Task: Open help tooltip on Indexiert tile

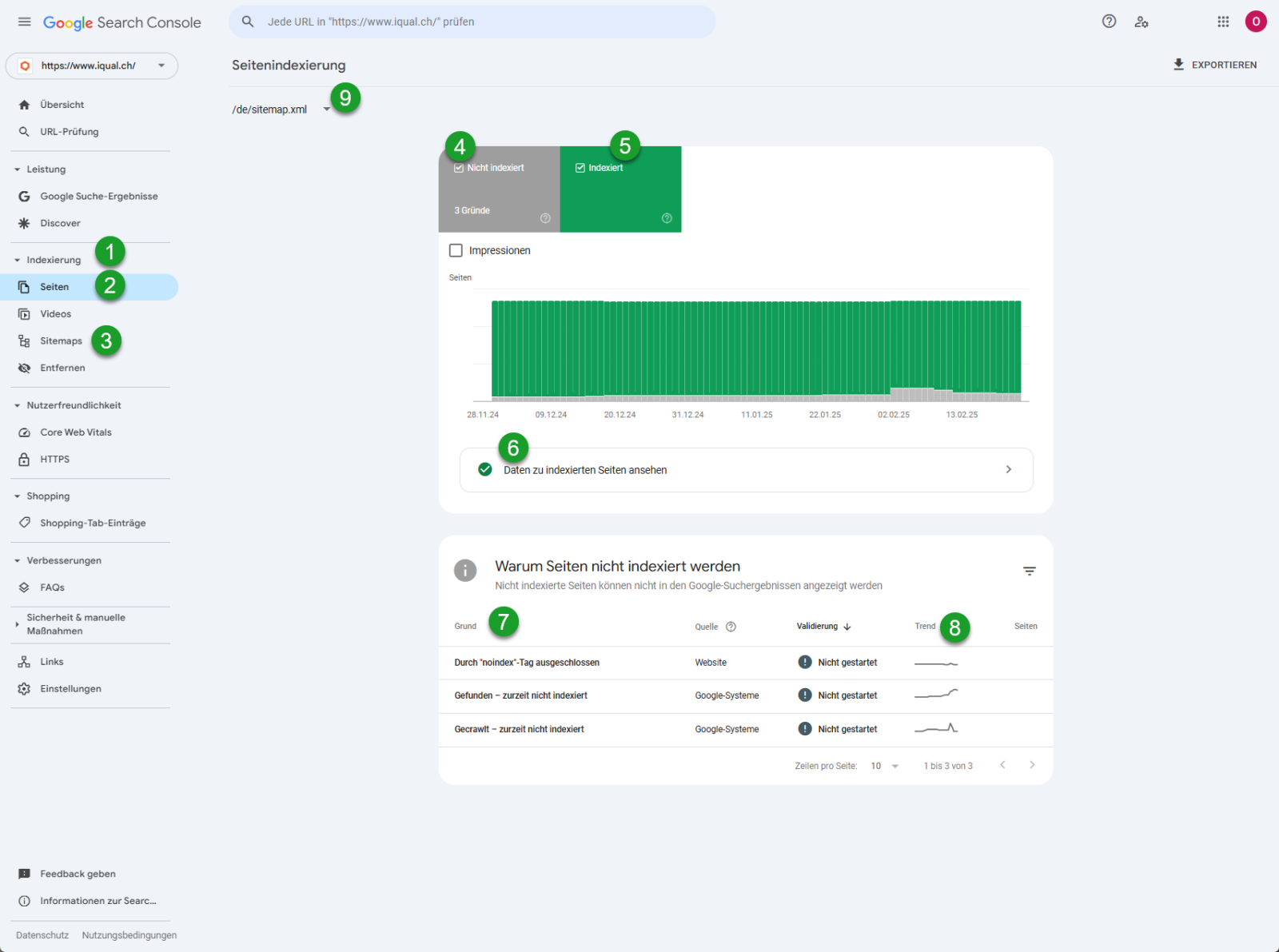Action: coord(667,218)
